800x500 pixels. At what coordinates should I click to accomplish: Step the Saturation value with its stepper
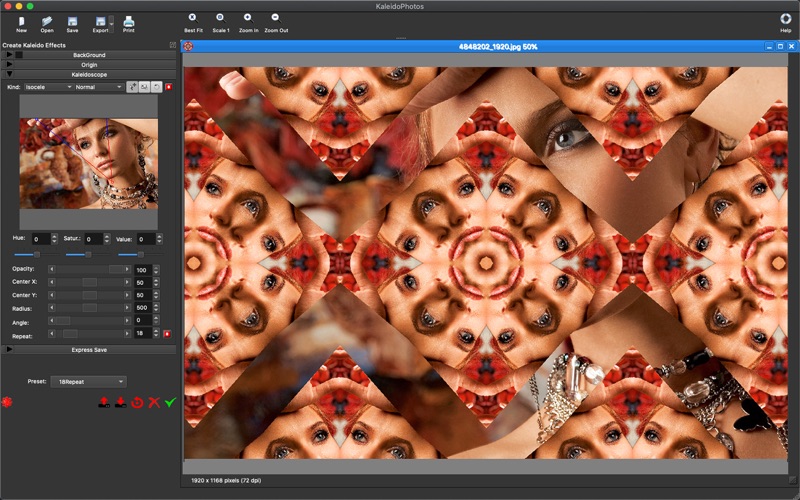(x=107, y=239)
